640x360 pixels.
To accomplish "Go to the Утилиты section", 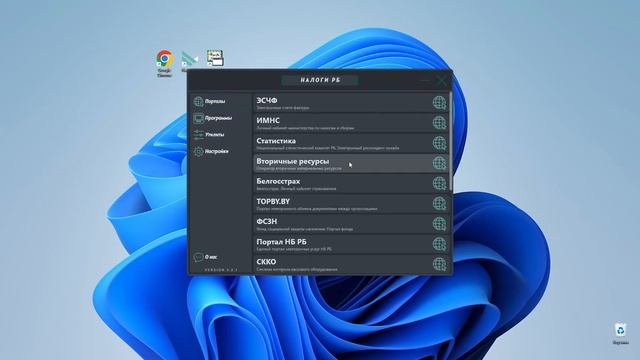I will (x=209, y=134).
